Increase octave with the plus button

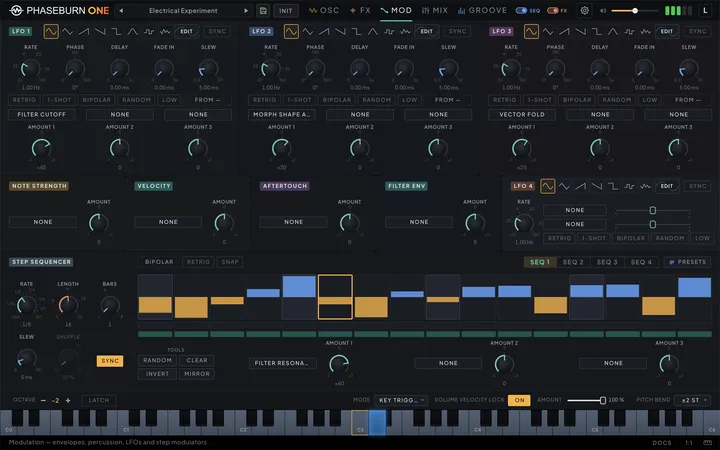coord(68,400)
